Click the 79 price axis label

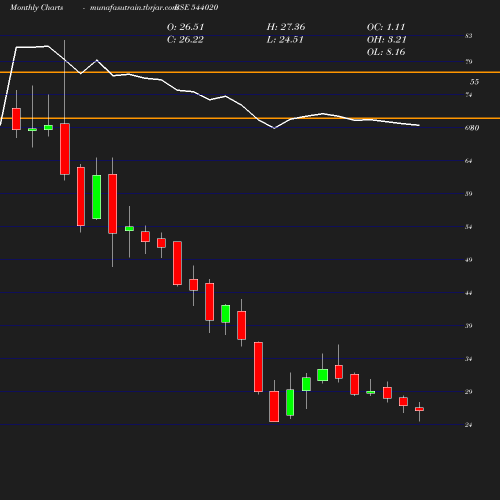pyautogui.click(x=469, y=62)
